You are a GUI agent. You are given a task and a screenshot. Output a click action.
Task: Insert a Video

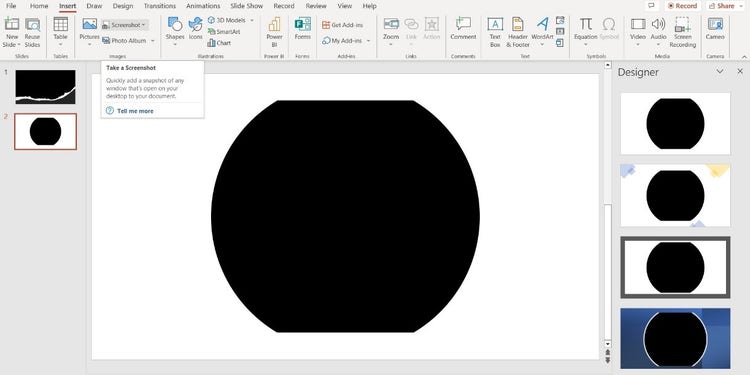coord(638,31)
